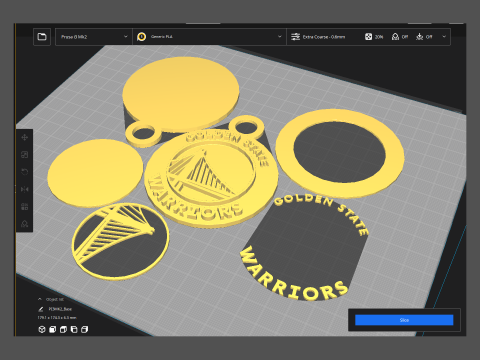Screen dimensions: 480x360
Task: Expand the print settings panel chevron
Action: (x=444, y=37)
